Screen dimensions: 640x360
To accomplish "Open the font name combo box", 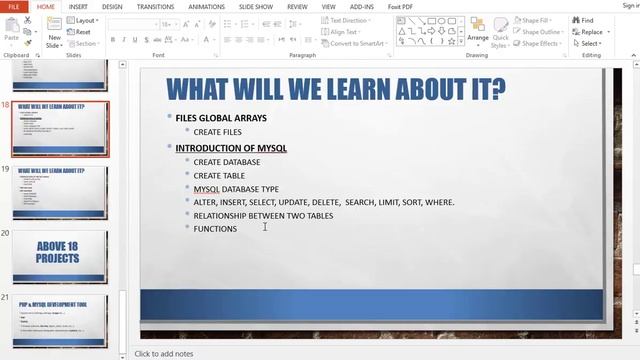I will (x=133, y=24).
